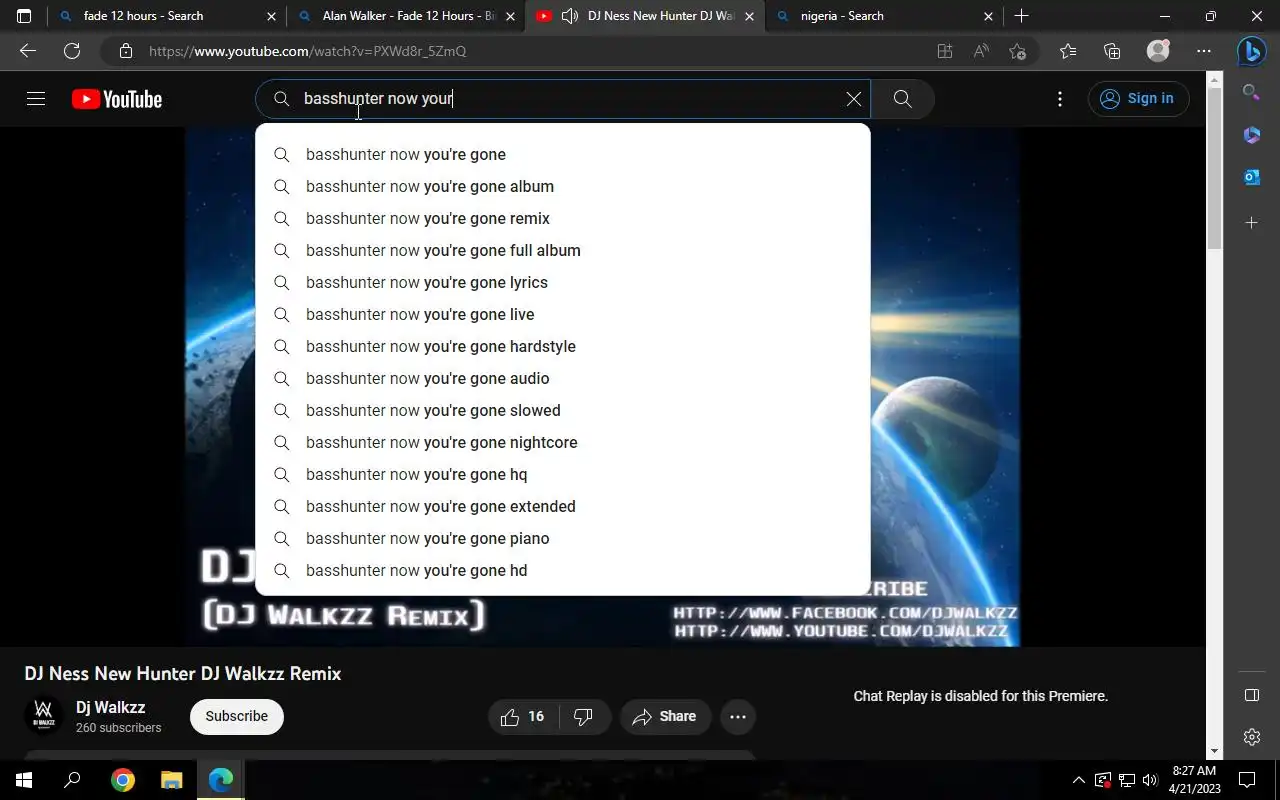
Task: Choose suggestion "now you're gone slowed"
Action: click(563, 410)
